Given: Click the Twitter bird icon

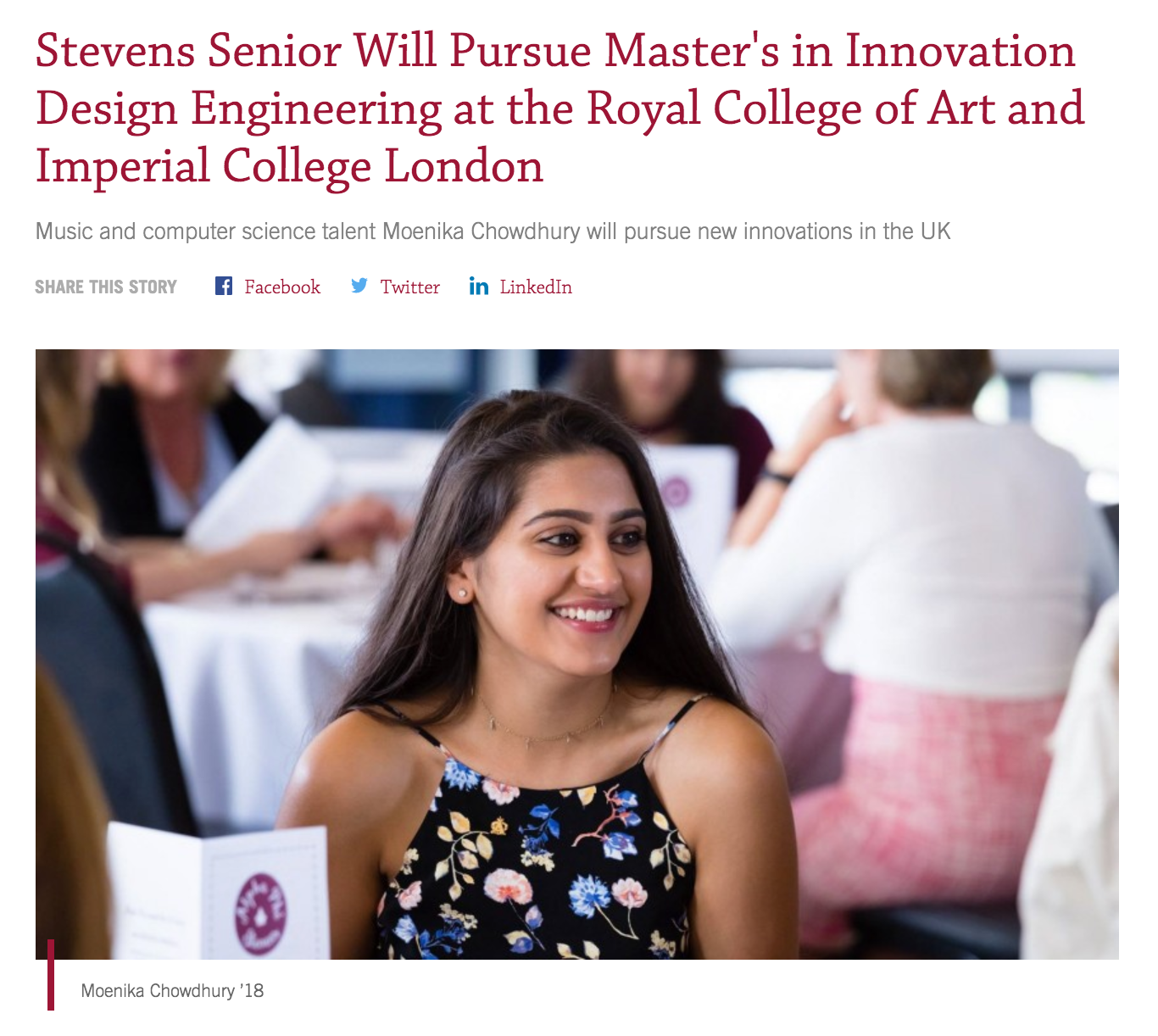Looking at the screenshot, I should point(359,286).
